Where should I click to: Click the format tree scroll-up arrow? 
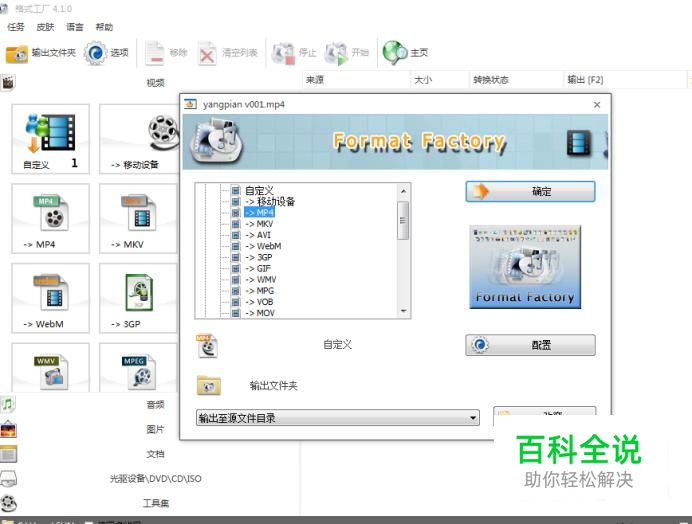(403, 191)
